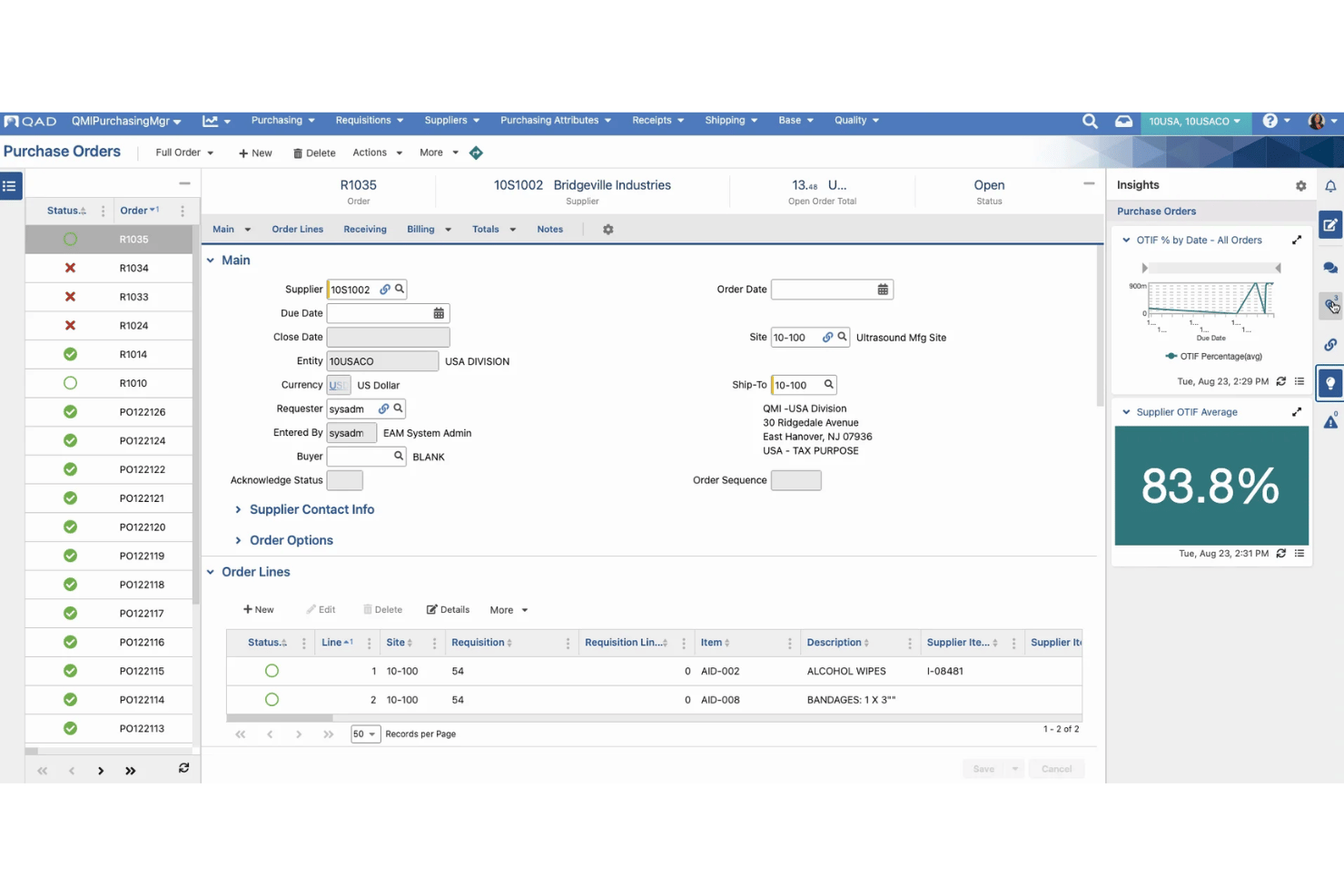Refresh the order list at bottom

[x=183, y=768]
